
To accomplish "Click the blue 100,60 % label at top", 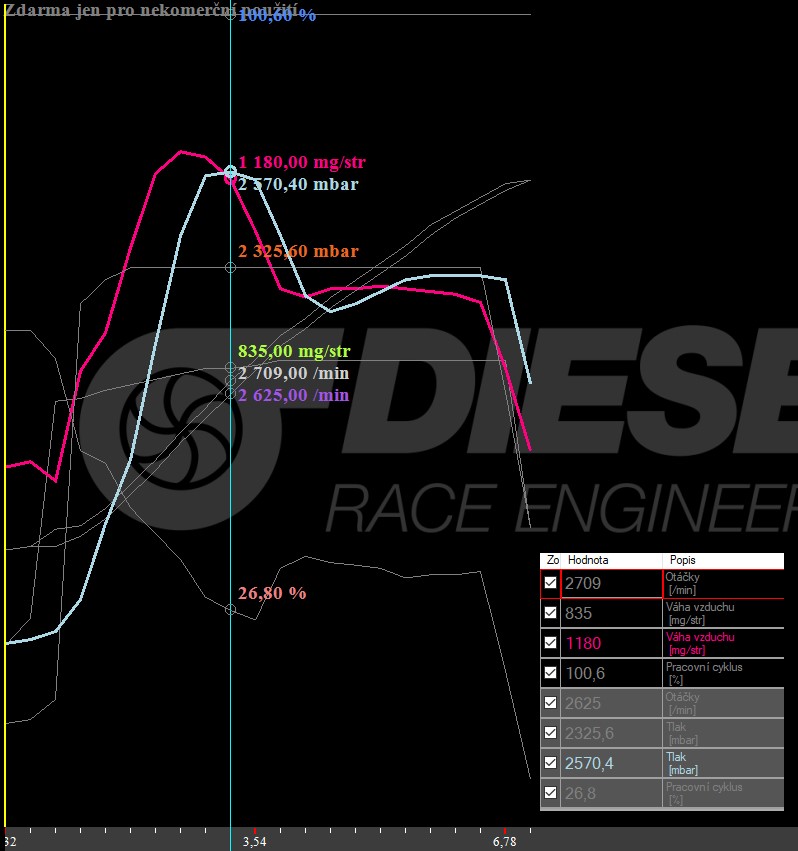I will point(277,15).
